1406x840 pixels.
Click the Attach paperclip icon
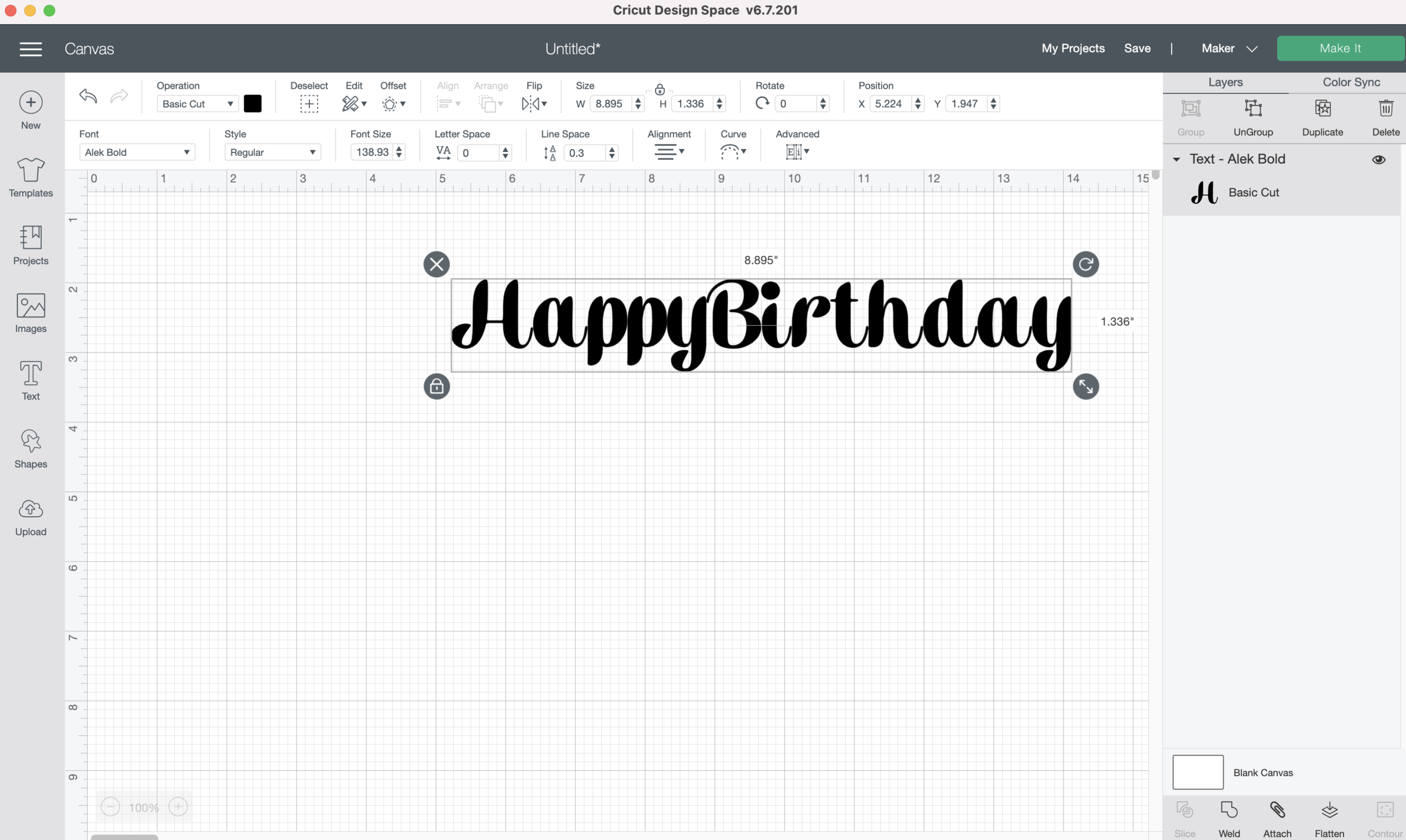pyautogui.click(x=1277, y=811)
